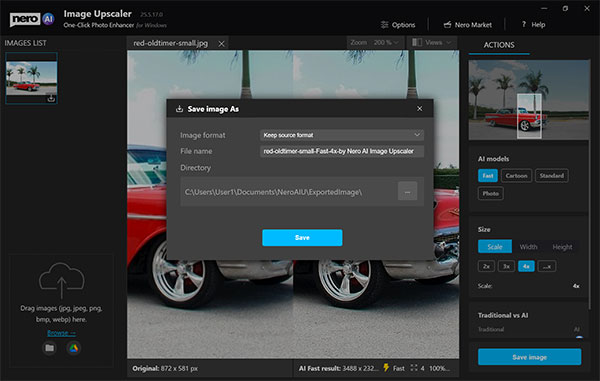
Task: Switch Size mode to Width
Action: click(x=528, y=247)
